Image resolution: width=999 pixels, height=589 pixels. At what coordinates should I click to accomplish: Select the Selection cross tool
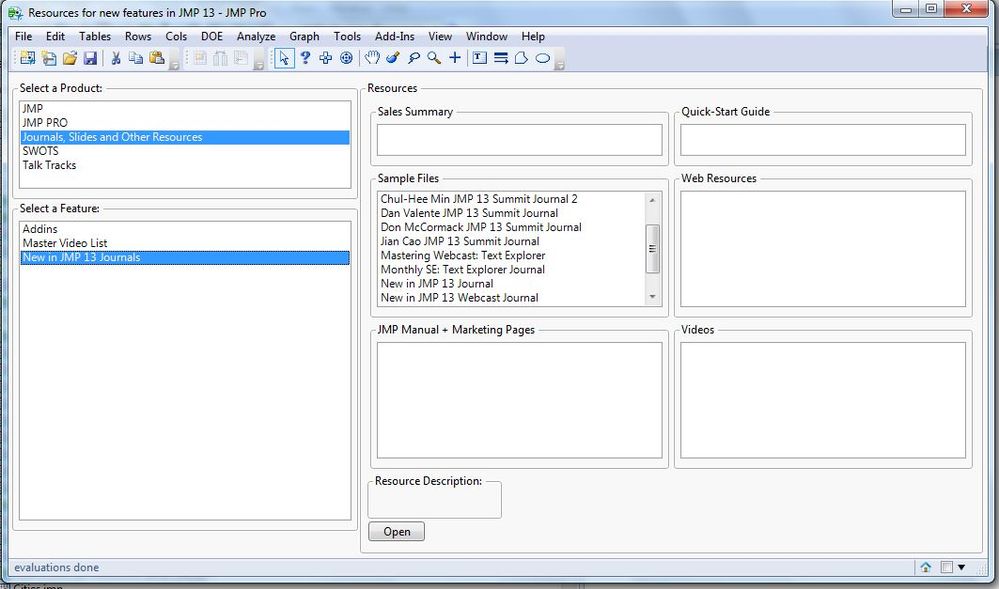[x=326, y=58]
